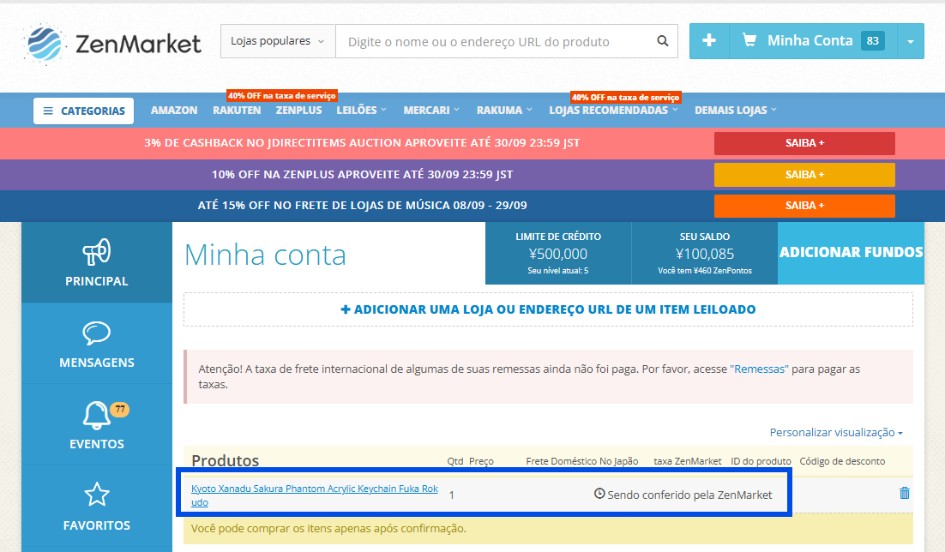This screenshot has width=945, height=552.
Task: Click the 10% OFF na ZenPlus banner text
Action: coord(362,174)
